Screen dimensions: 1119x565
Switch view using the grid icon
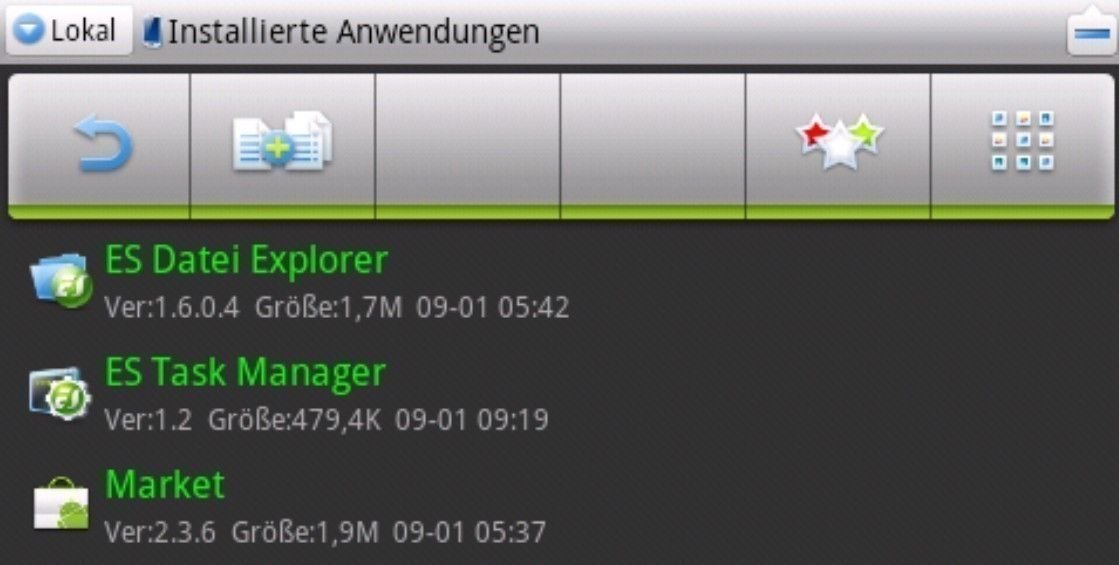(x=1023, y=141)
